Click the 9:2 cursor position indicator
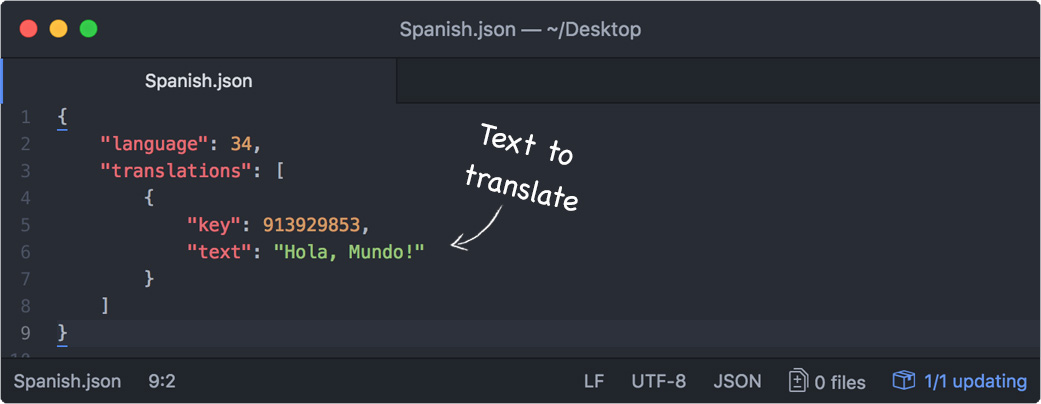The height and width of the screenshot is (404, 1041). coord(163,382)
